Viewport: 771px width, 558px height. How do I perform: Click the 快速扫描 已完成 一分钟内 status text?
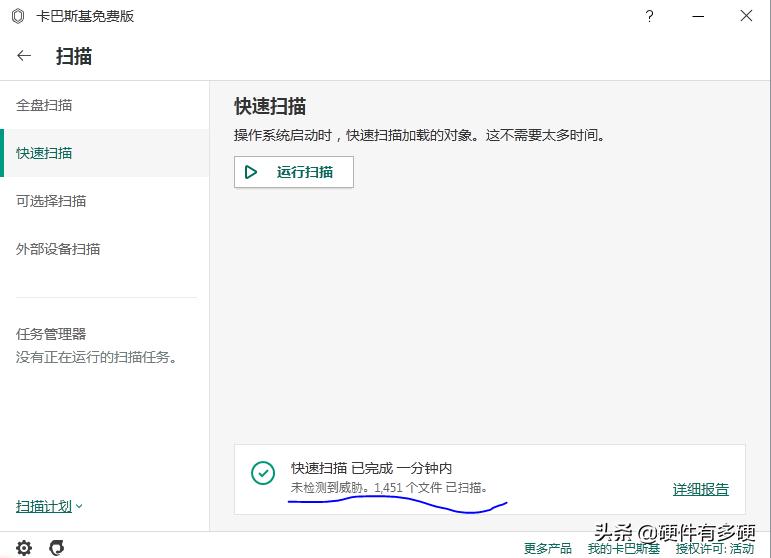(371, 468)
